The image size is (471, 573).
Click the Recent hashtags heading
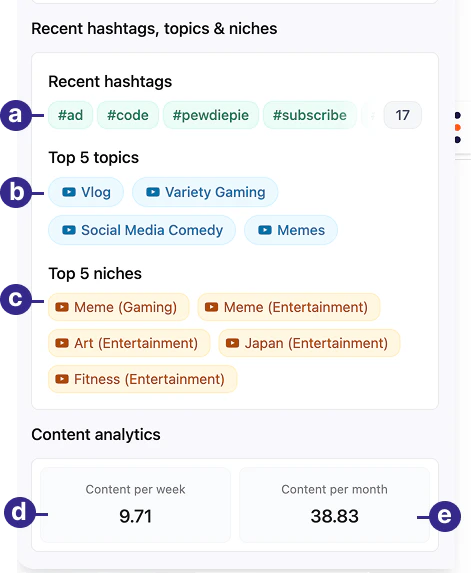110,81
